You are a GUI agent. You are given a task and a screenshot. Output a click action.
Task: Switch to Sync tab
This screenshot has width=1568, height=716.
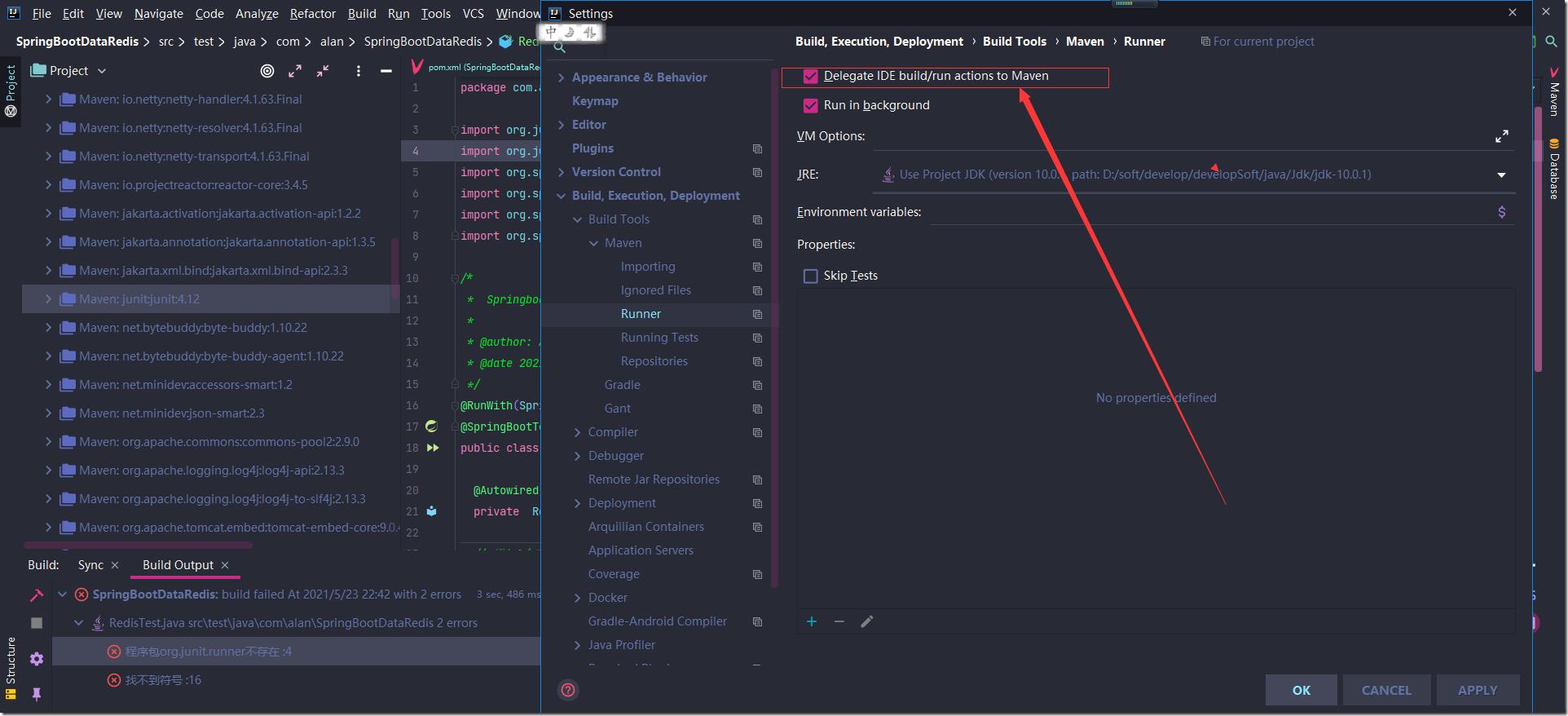pos(90,565)
